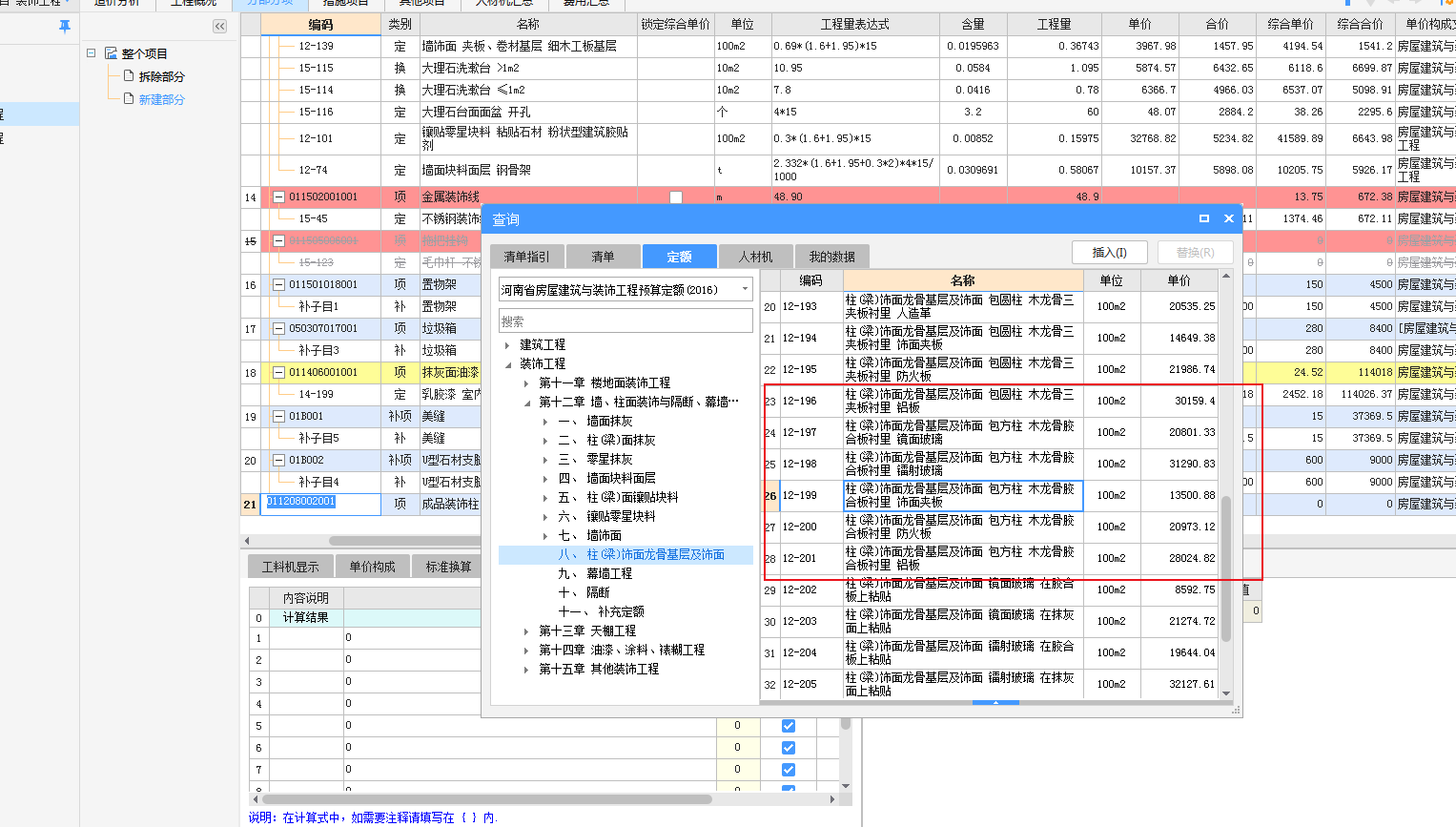This screenshot has width=1456, height=827.
Task: Select quota row 12-205 in results
Action: point(990,684)
